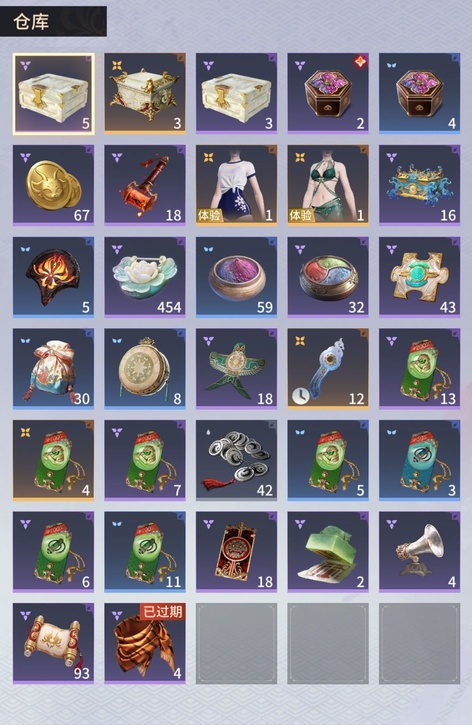
Task: Select the scroll item with count 93
Action: pyautogui.click(x=53, y=643)
